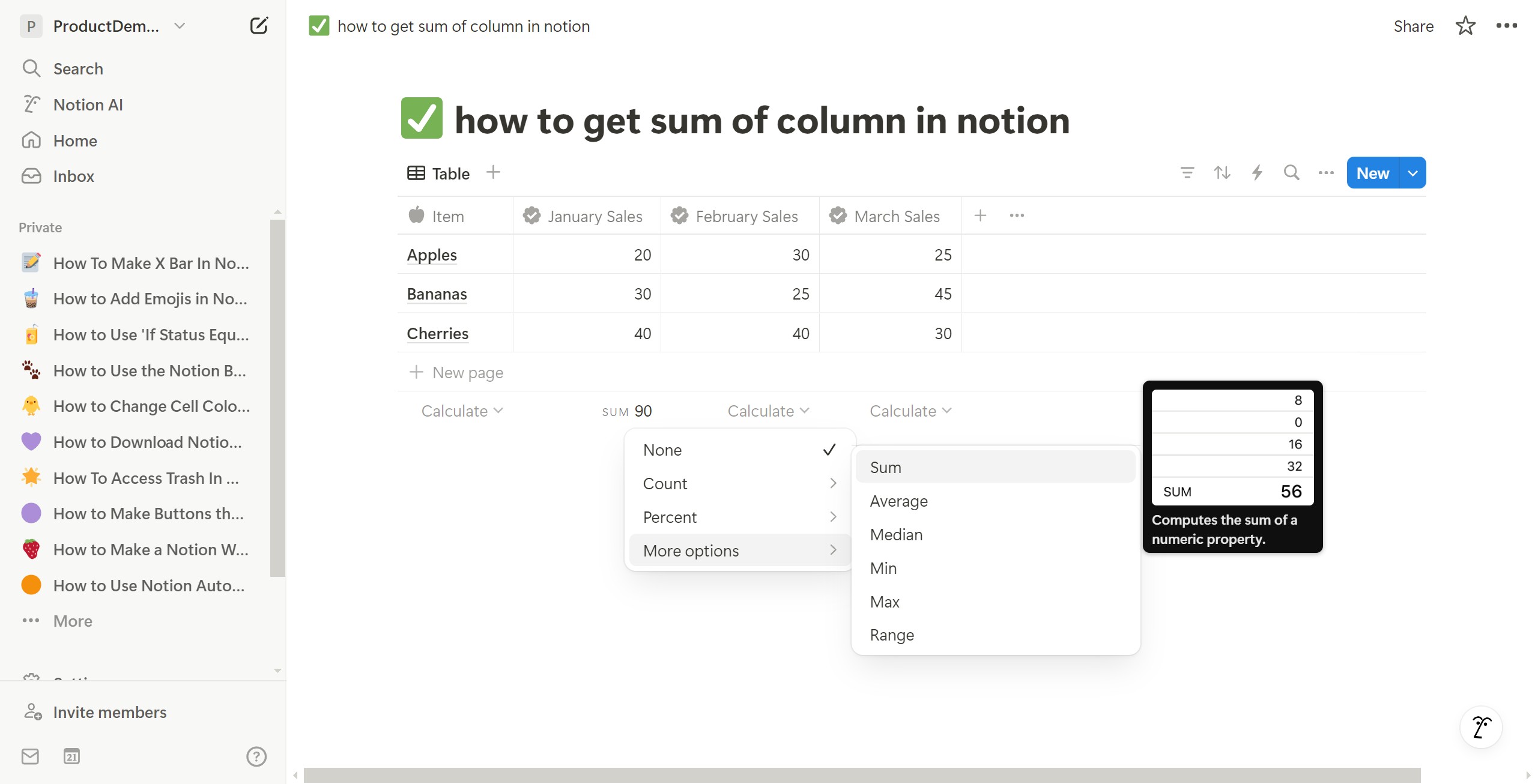Open column header more options dots

(1017, 216)
